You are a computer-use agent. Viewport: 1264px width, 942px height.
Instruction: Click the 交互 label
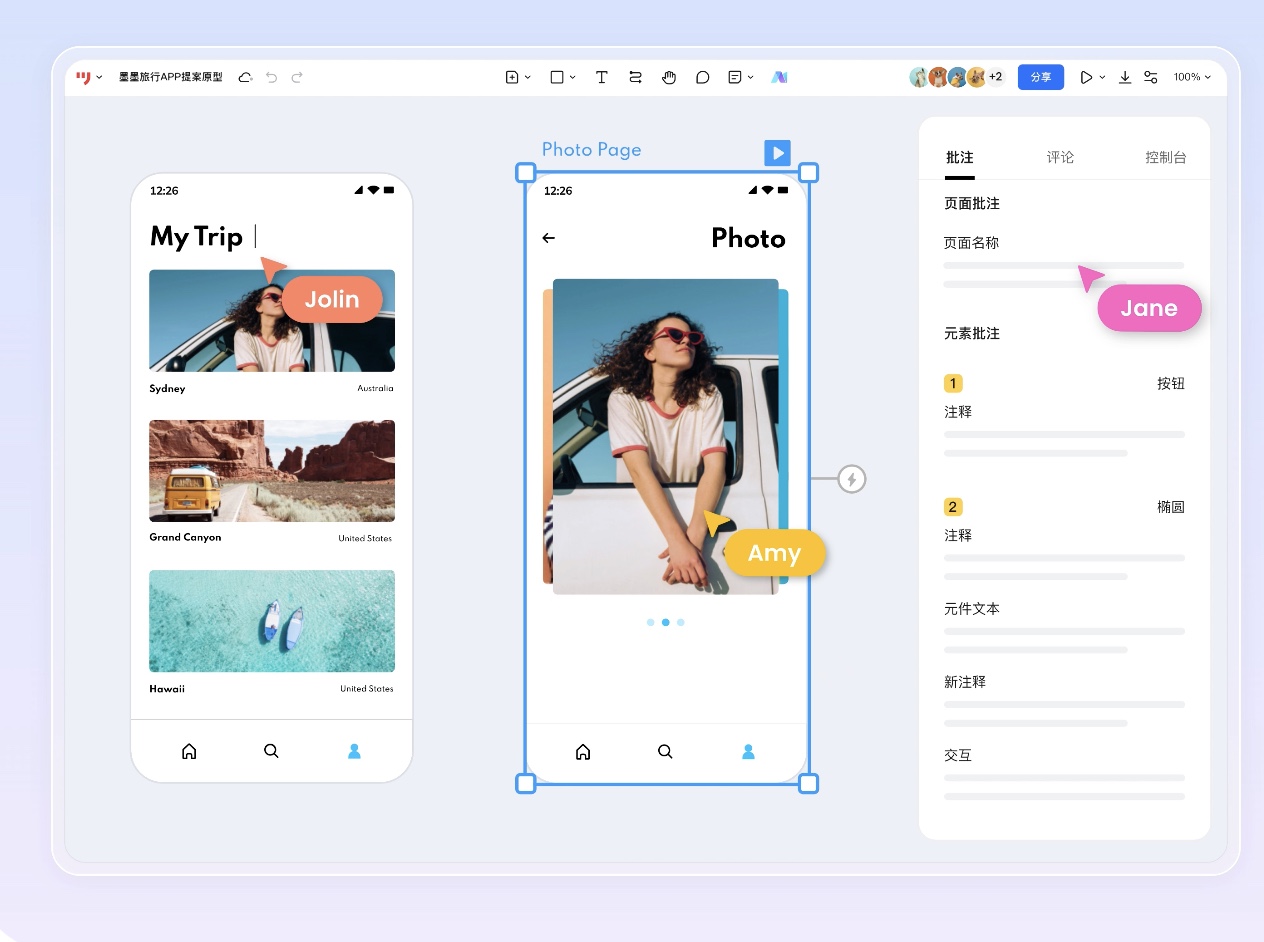958,755
